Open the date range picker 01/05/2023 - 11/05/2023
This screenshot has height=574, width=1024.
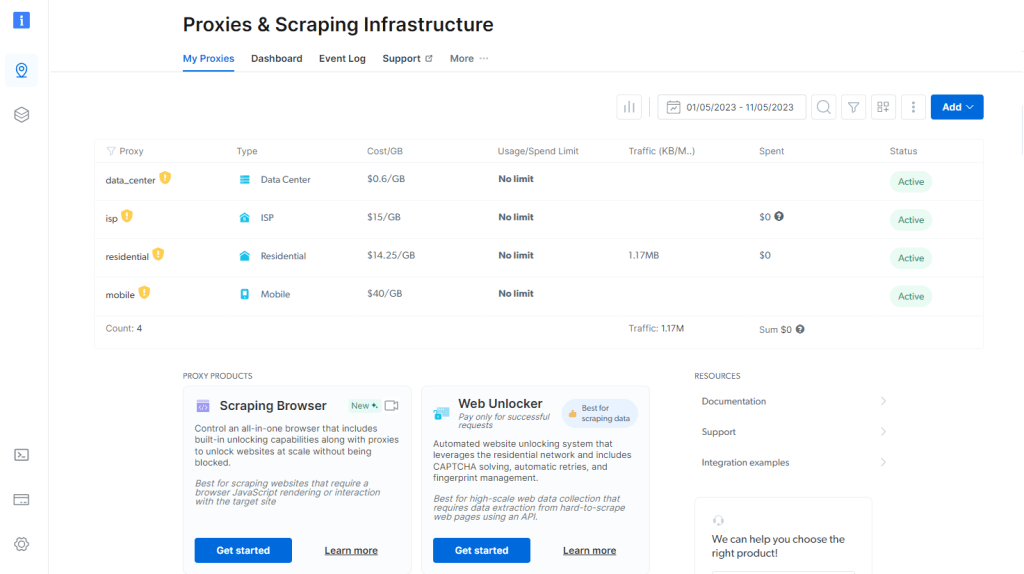731,107
